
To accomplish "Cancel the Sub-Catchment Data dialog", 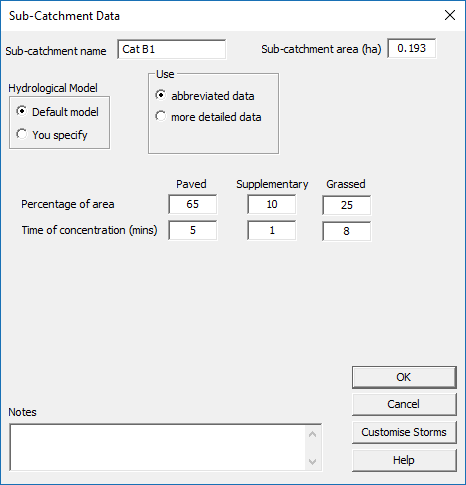I will point(404,404).
